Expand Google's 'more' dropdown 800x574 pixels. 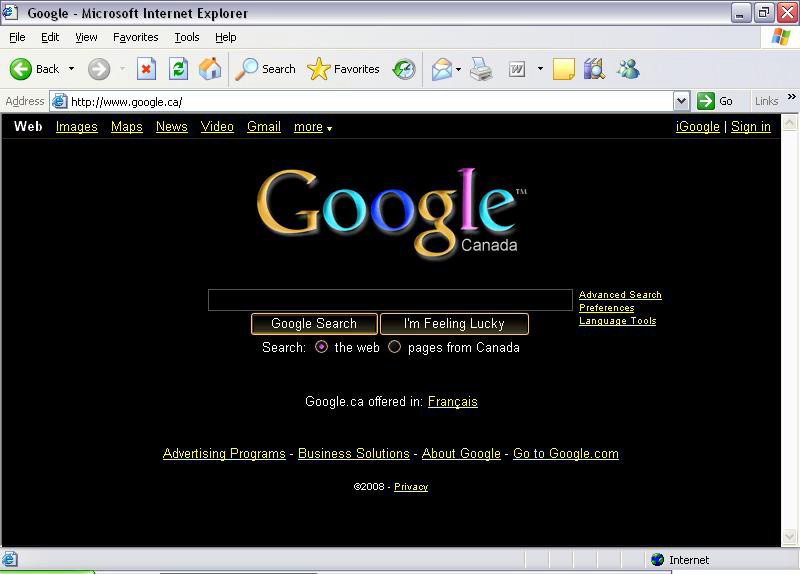click(313, 127)
